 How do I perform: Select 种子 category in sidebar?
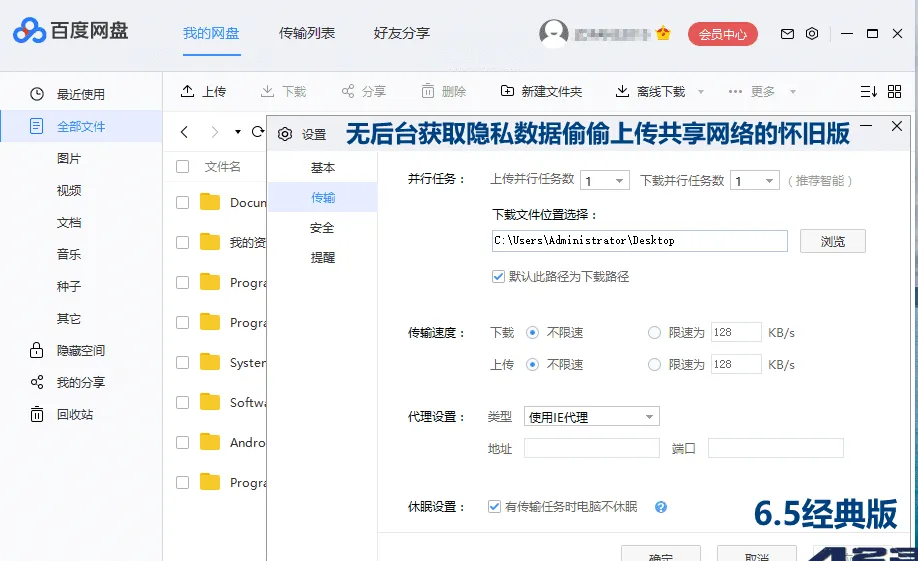[69, 286]
